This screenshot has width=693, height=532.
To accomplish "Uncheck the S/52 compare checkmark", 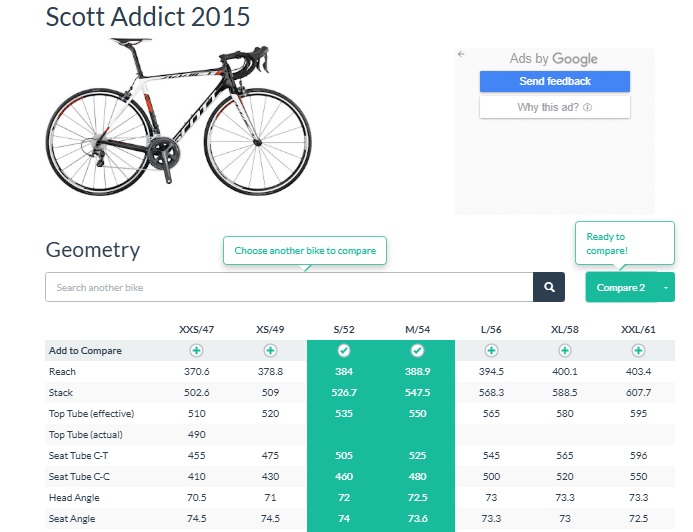I will tap(344, 351).
